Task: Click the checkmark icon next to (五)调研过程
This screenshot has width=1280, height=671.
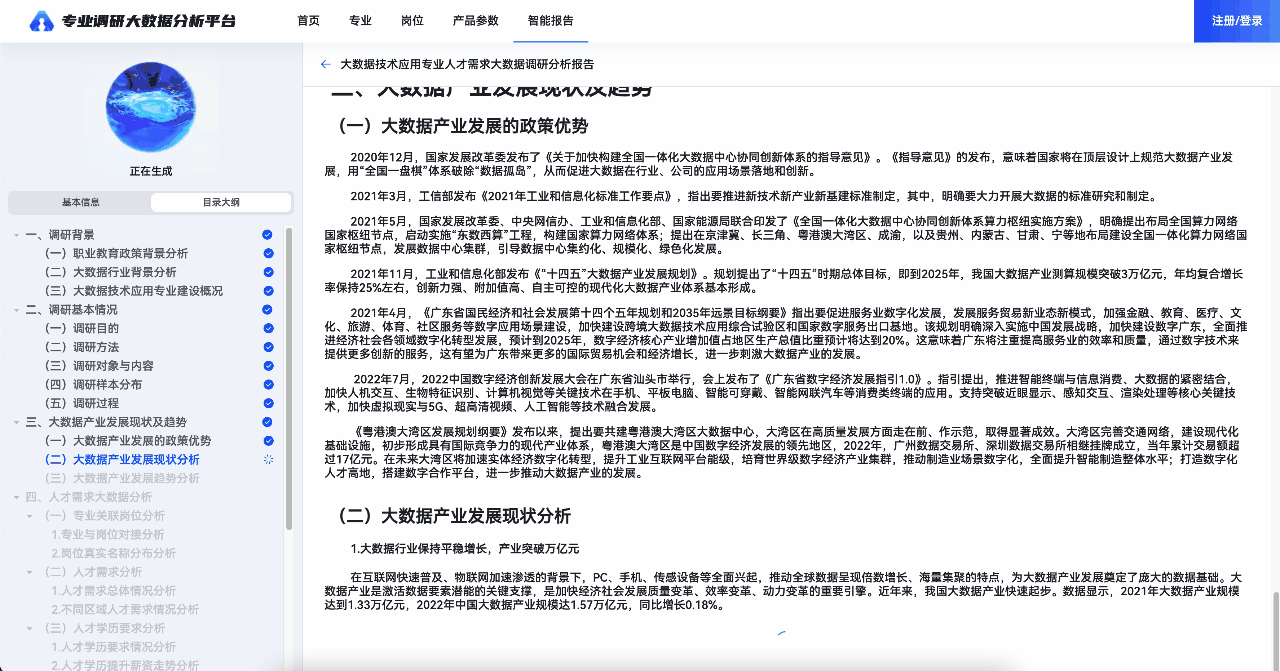Action: pyautogui.click(x=267, y=403)
